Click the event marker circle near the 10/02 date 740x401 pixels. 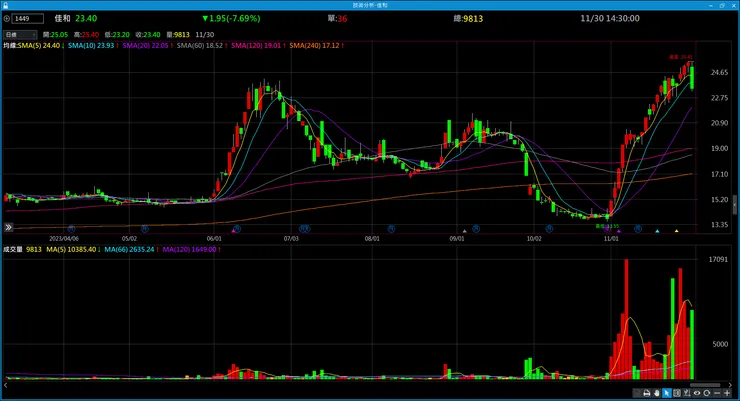coord(549,229)
